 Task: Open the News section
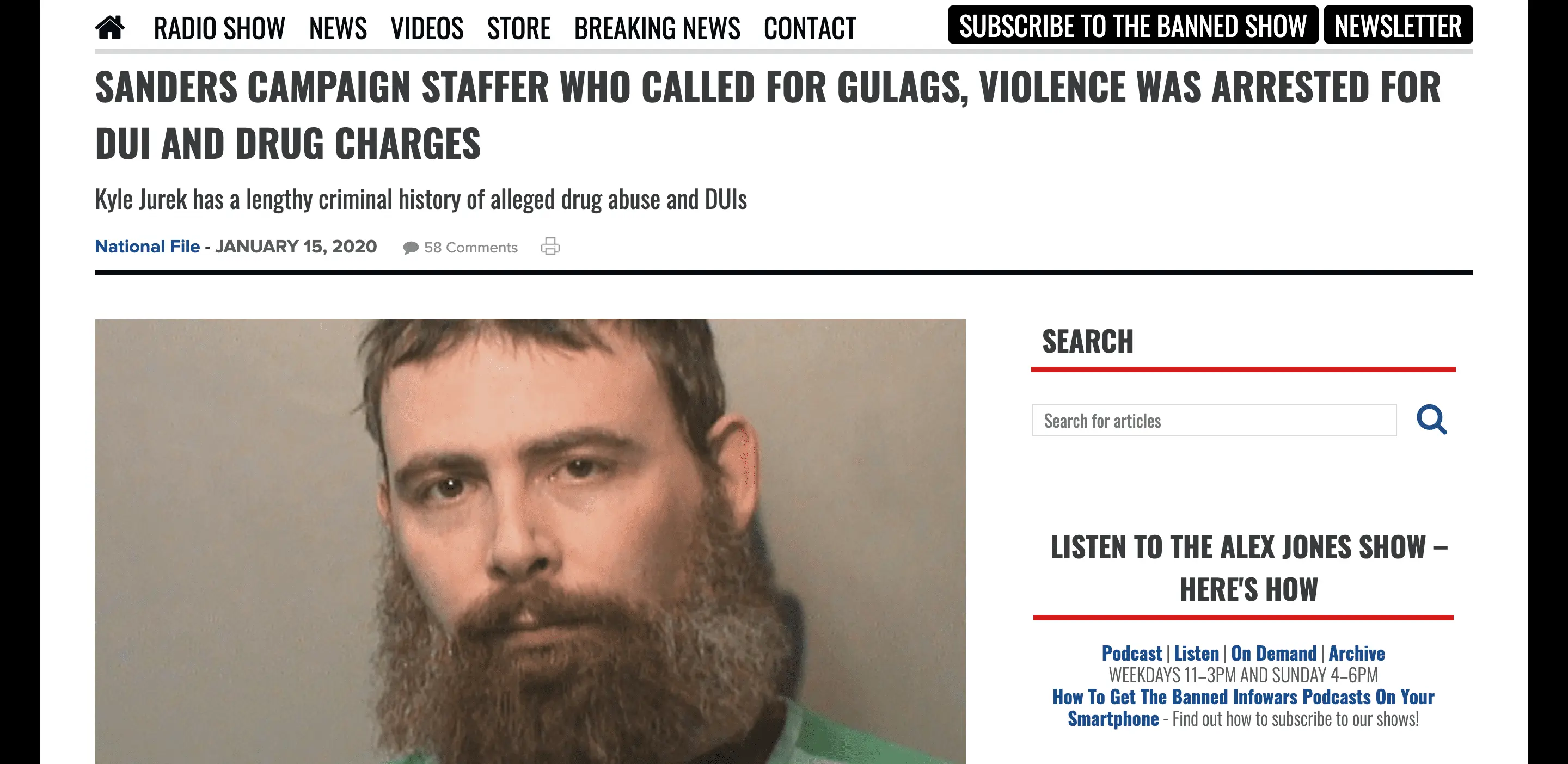[338, 28]
